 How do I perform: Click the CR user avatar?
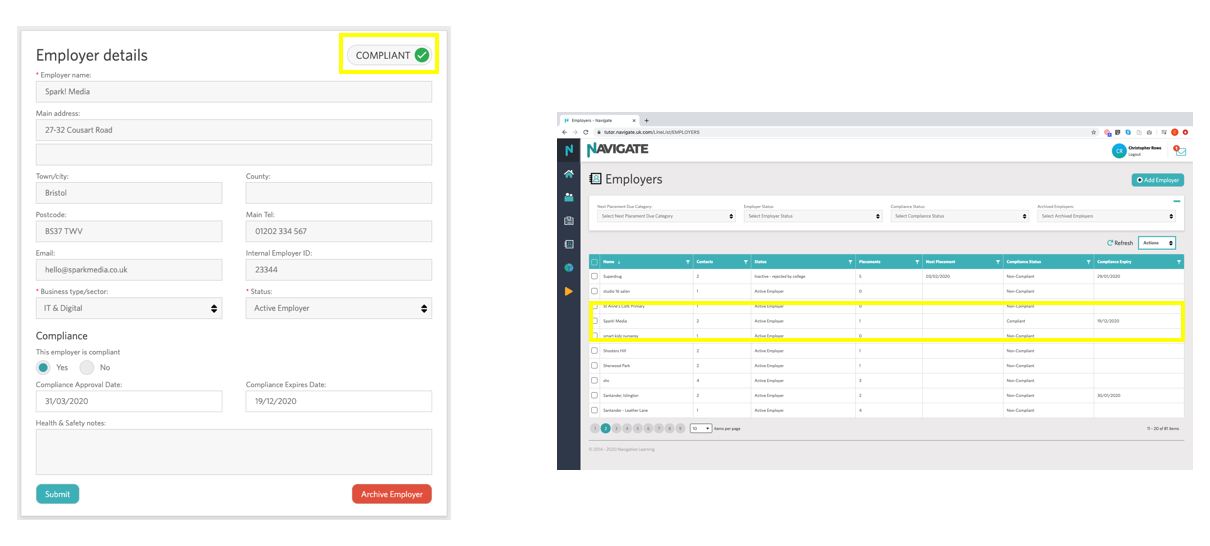click(1119, 151)
